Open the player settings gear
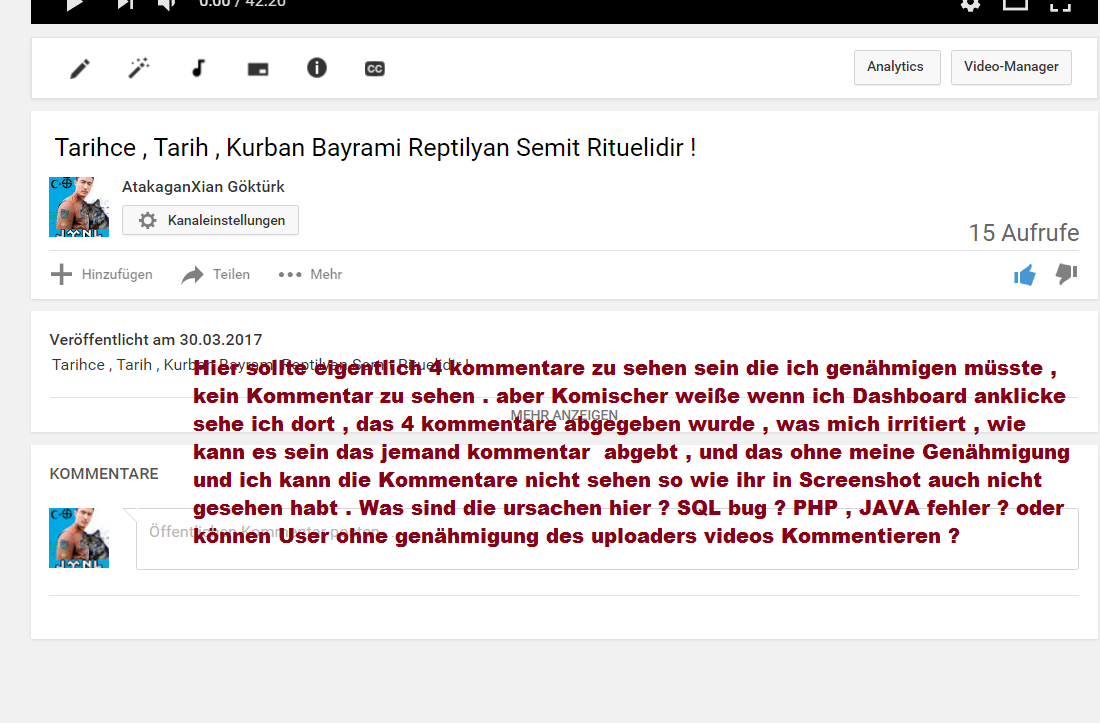 (970, 5)
